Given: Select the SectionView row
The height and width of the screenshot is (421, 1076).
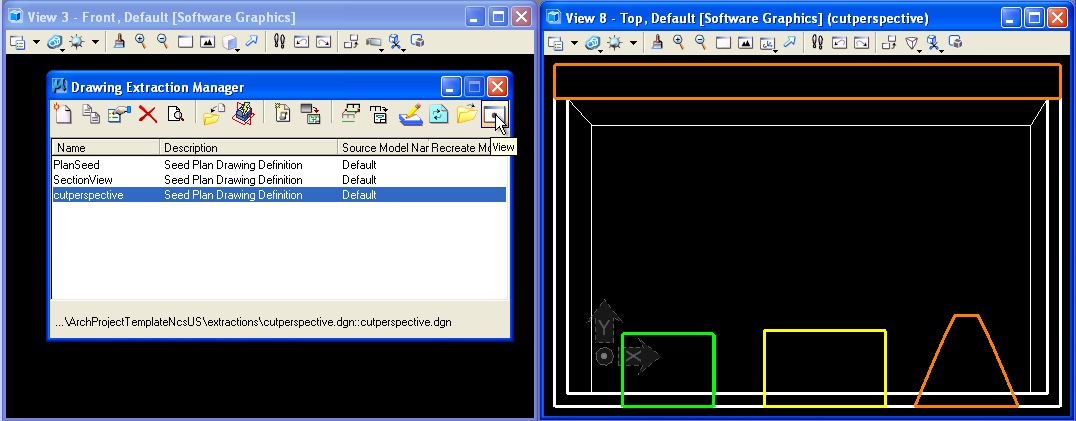Looking at the screenshot, I should (x=279, y=180).
